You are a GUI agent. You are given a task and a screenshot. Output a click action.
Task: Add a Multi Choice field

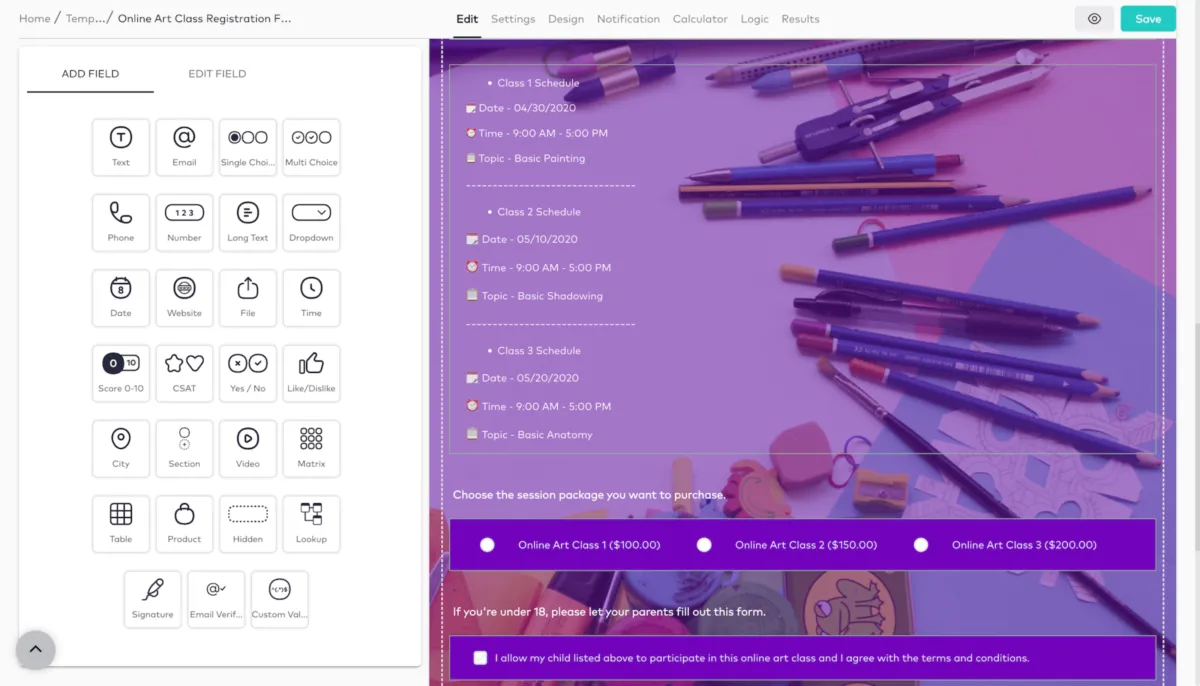311,147
